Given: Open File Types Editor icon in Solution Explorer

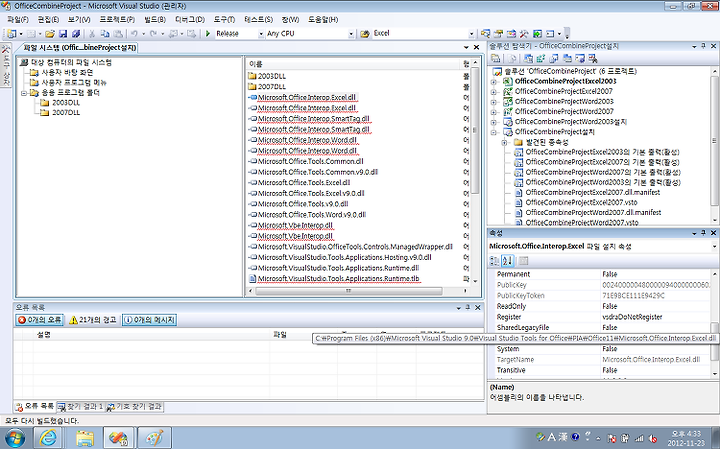Looking at the screenshot, I should tap(554, 58).
